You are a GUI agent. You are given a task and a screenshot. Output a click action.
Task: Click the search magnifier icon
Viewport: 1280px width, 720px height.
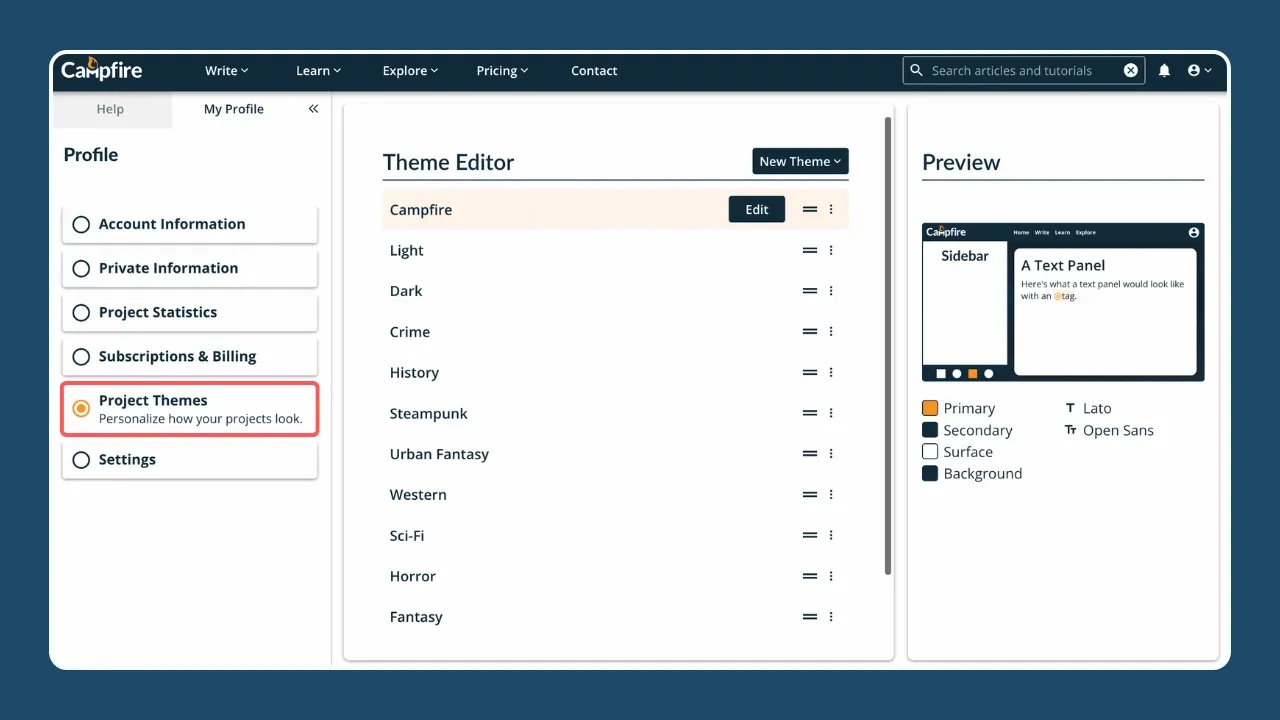click(917, 70)
